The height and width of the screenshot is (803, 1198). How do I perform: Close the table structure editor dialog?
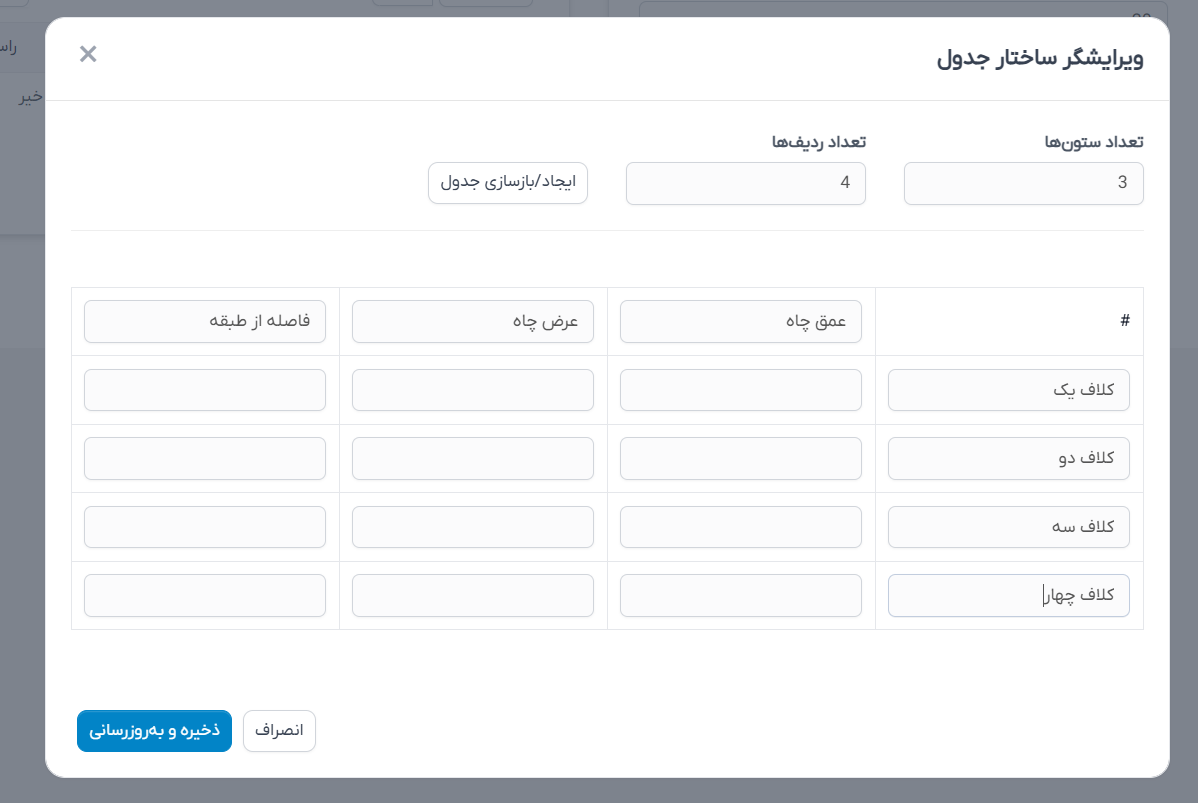tap(88, 54)
